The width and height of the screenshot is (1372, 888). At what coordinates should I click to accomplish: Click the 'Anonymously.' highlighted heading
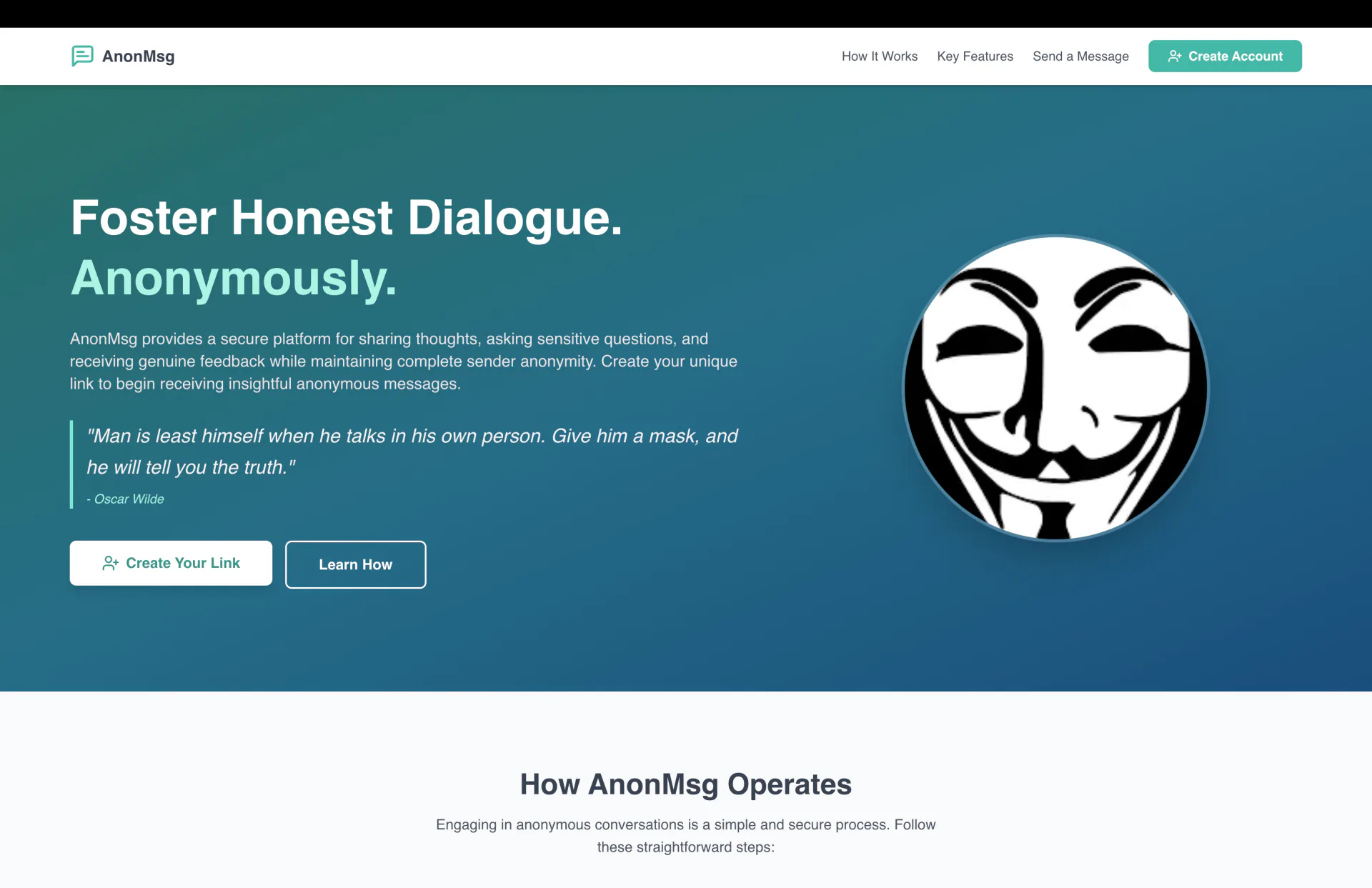point(233,278)
